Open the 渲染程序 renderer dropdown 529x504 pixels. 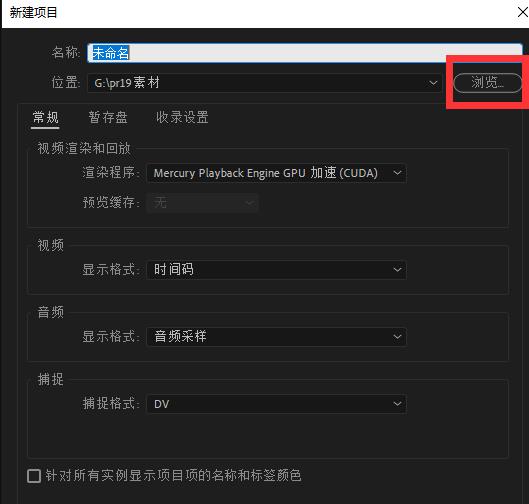click(277, 173)
